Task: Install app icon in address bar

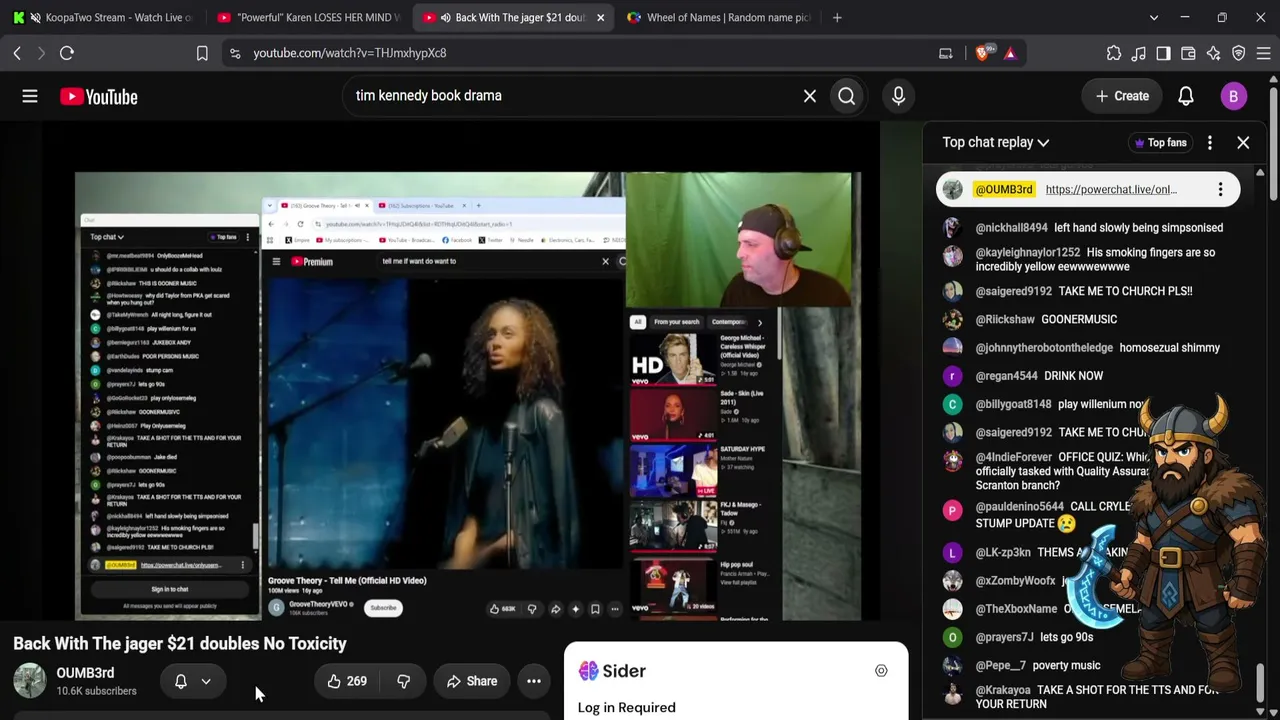Action: (x=945, y=53)
